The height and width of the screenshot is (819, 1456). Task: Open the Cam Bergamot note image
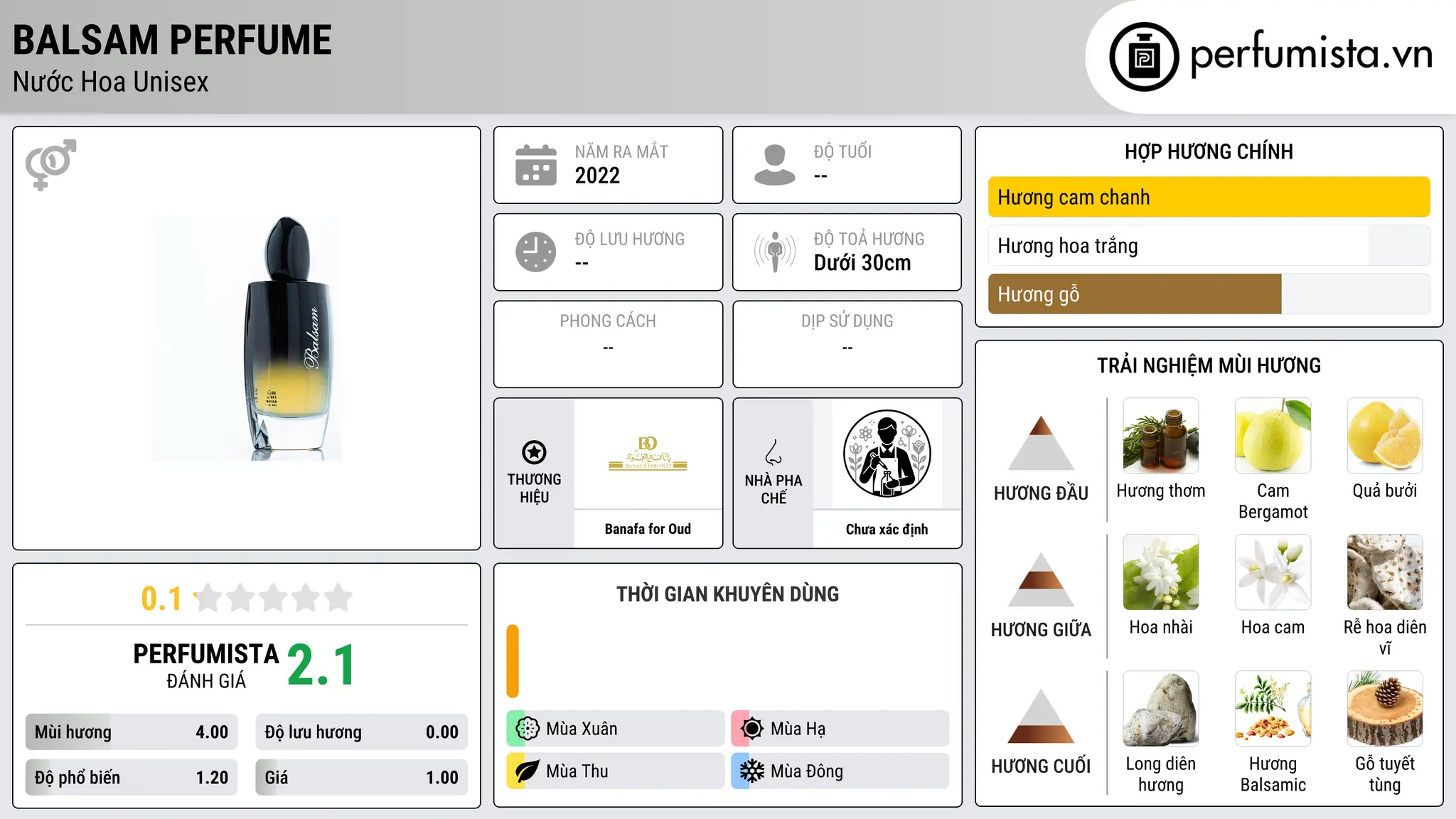pyautogui.click(x=1273, y=436)
